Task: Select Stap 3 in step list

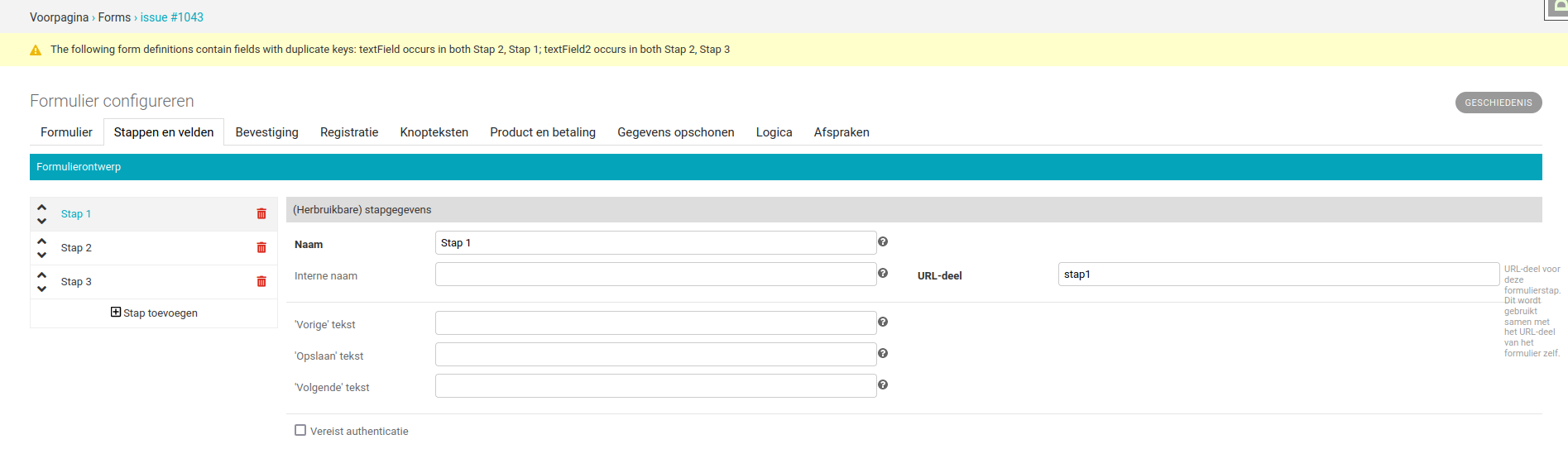Action: [76, 282]
